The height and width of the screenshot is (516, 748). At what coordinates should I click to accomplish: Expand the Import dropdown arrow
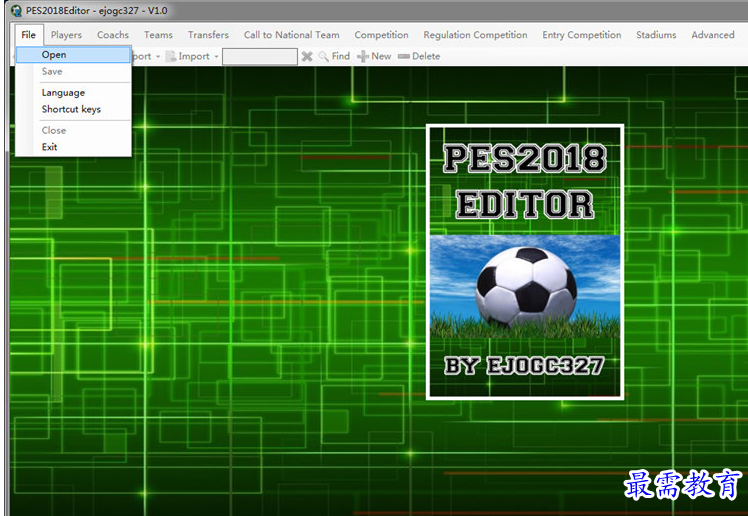click(216, 57)
